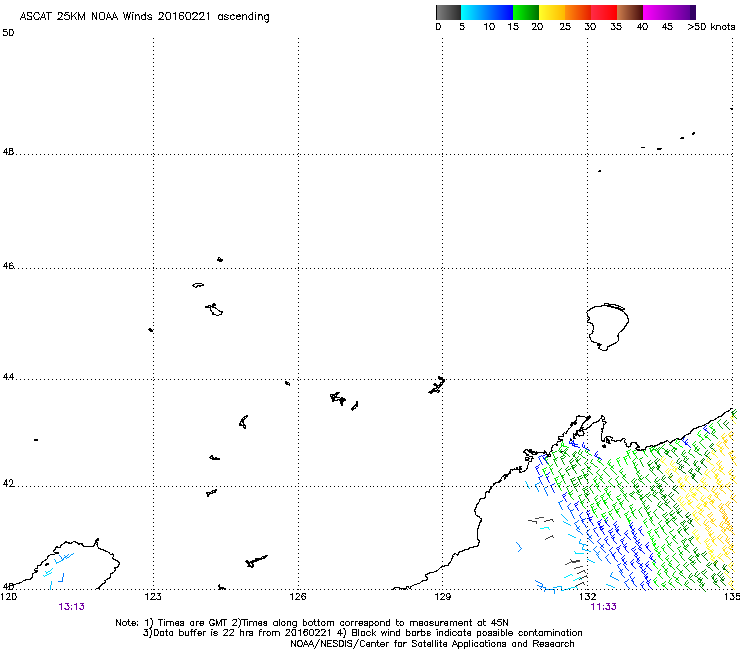Click the "129" longitude axis label
The height and width of the screenshot is (650, 740).
tap(442, 597)
